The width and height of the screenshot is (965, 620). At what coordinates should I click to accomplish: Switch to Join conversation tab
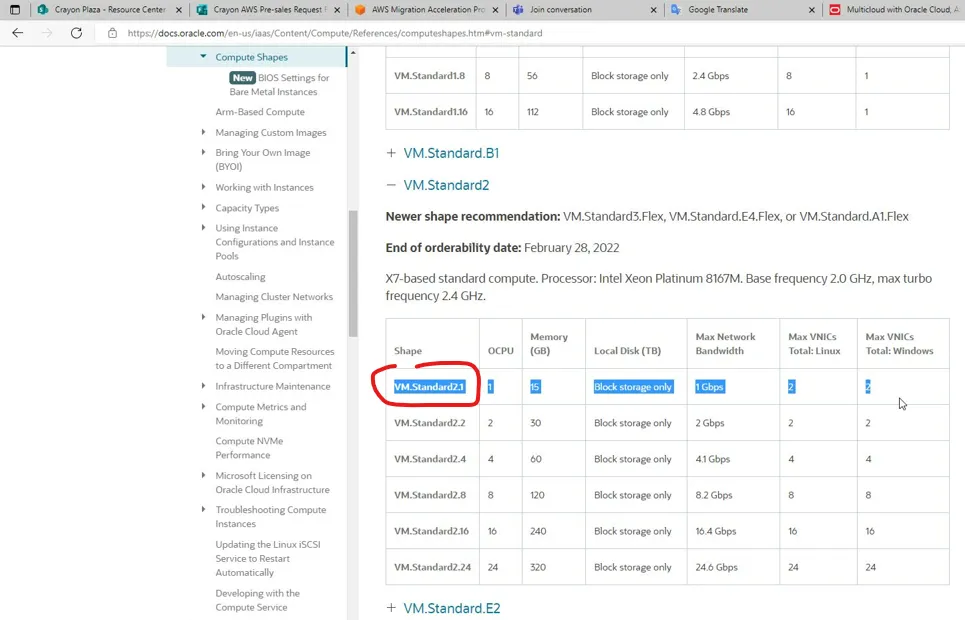pyautogui.click(x=584, y=10)
